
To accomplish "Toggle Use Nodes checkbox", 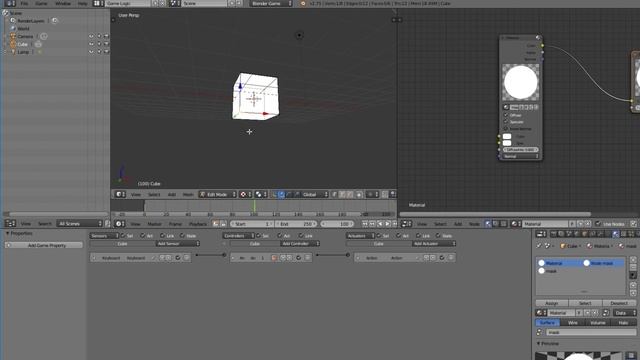I will coord(598,224).
